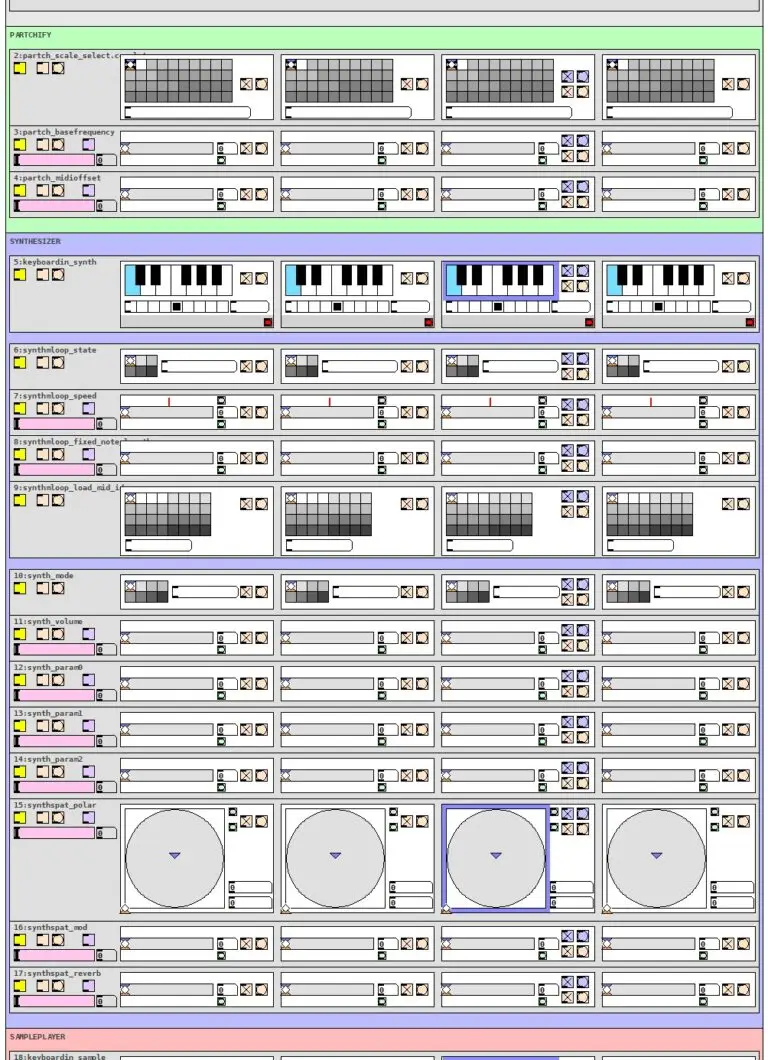Select the highlighted cell in first partch scale grid

[130, 65]
